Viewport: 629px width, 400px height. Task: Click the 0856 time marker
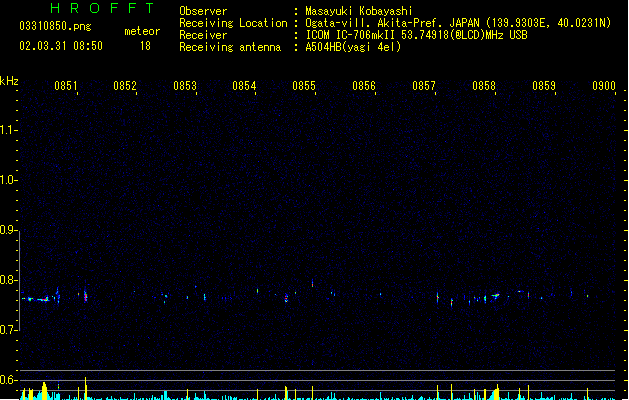coord(364,86)
